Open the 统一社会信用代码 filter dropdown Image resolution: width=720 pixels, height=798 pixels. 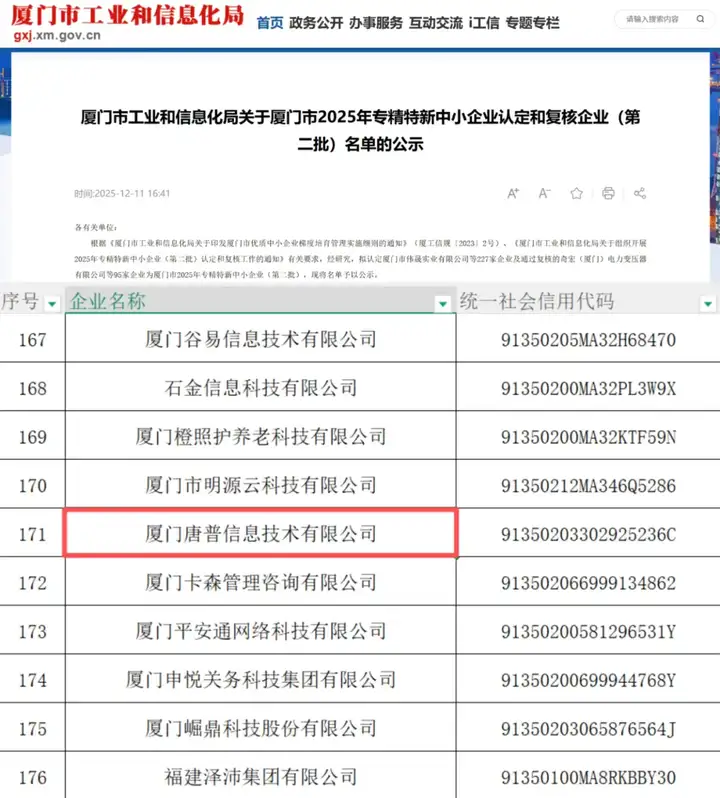point(707,304)
